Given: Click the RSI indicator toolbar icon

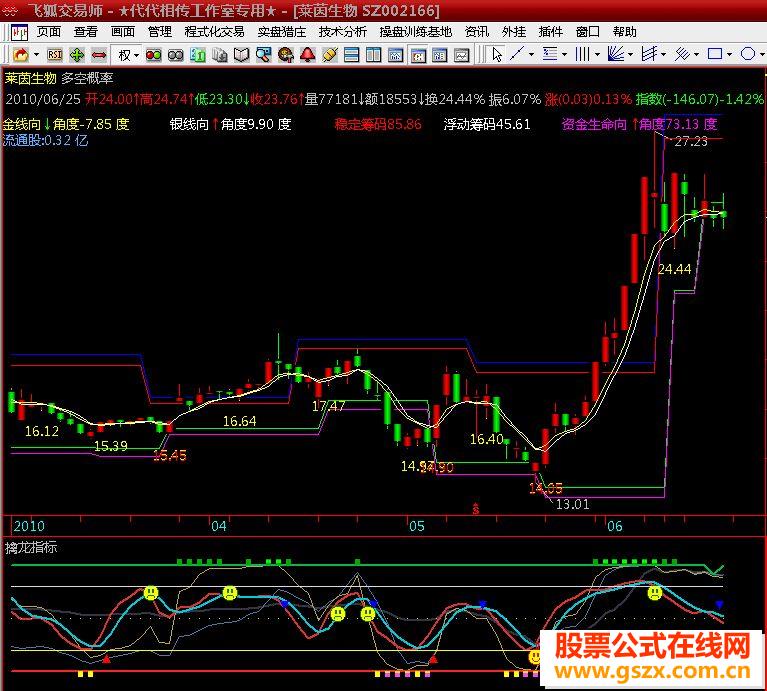Looking at the screenshot, I should point(54,54).
